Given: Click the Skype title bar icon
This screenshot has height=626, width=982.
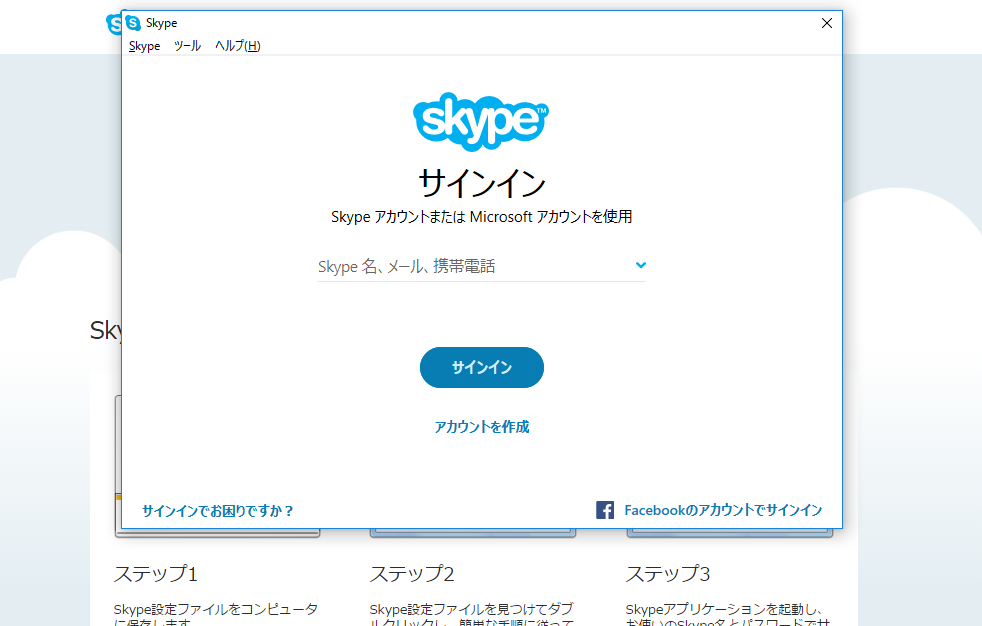Looking at the screenshot, I should tap(133, 23).
